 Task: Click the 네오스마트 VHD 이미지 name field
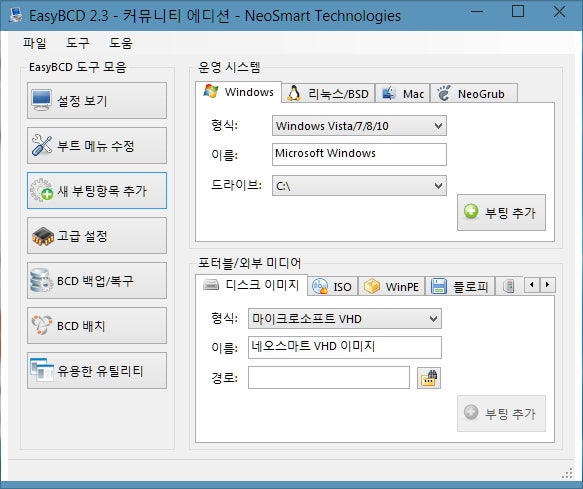point(345,347)
